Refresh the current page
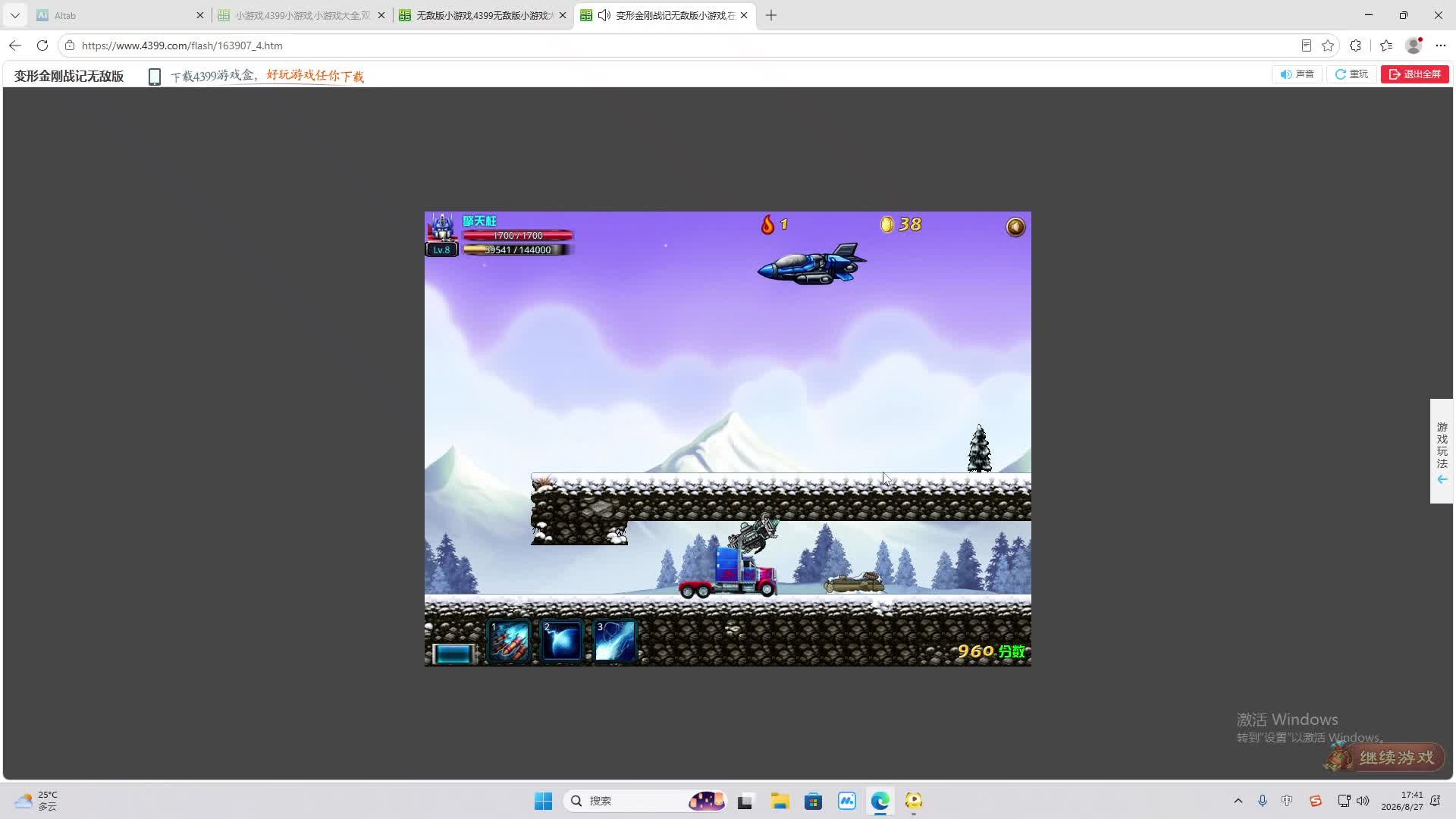This screenshot has height=819, width=1456. [42, 45]
